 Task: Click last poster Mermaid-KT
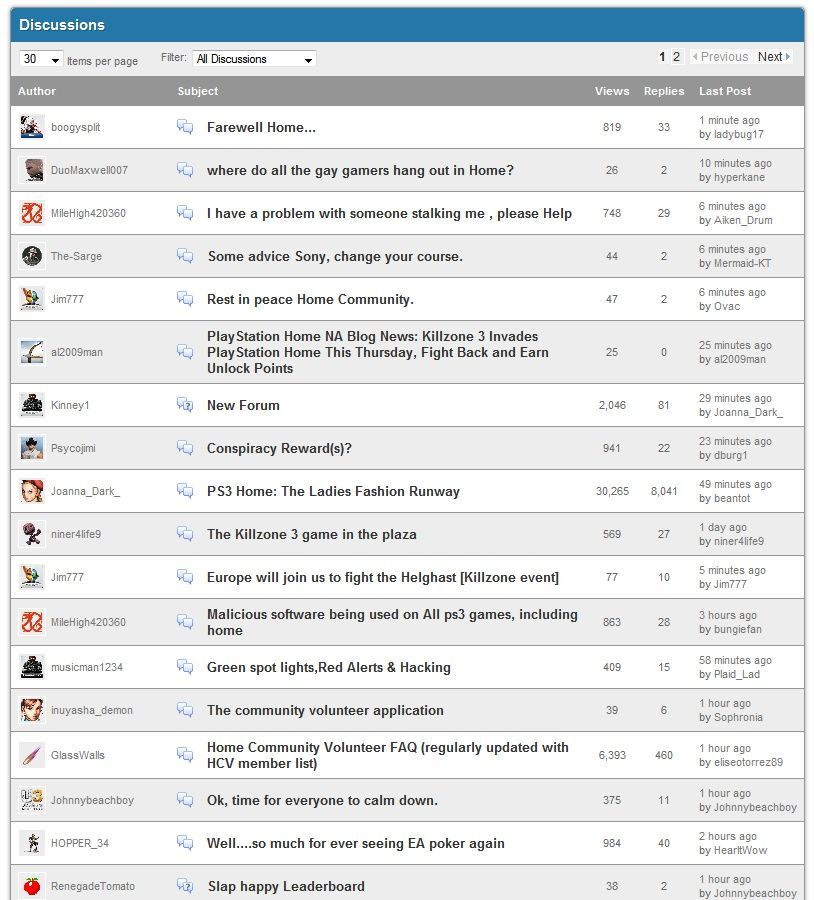(x=742, y=263)
